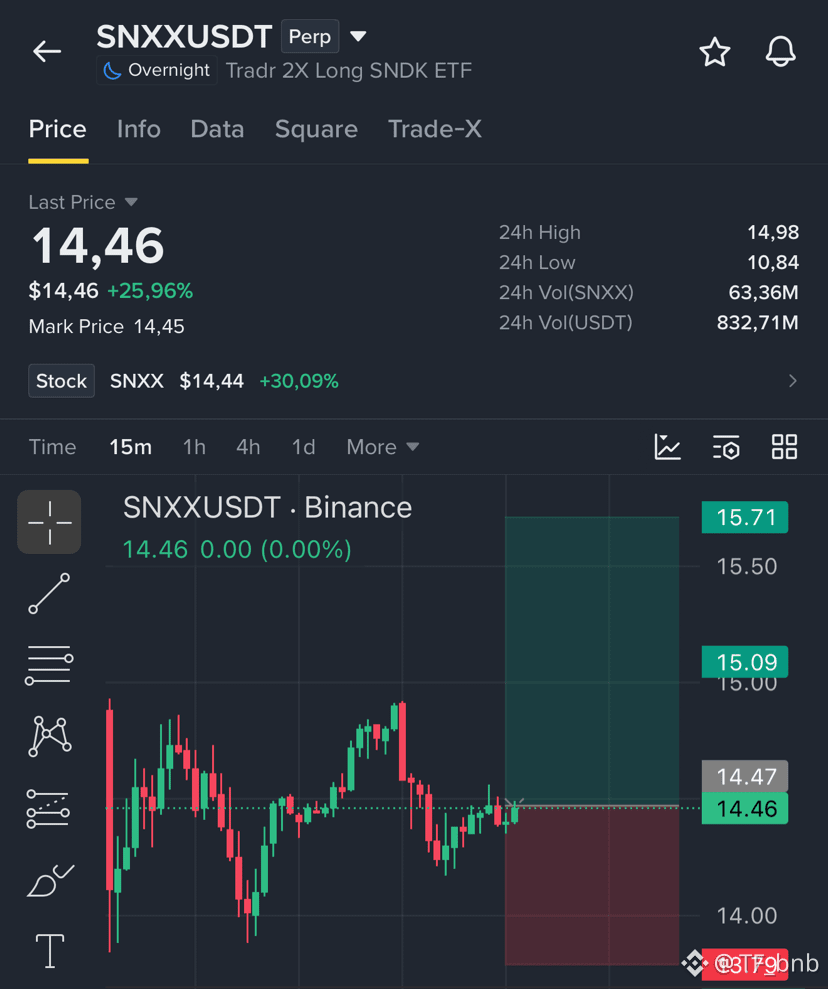Switch to the Data tab

[x=217, y=129]
